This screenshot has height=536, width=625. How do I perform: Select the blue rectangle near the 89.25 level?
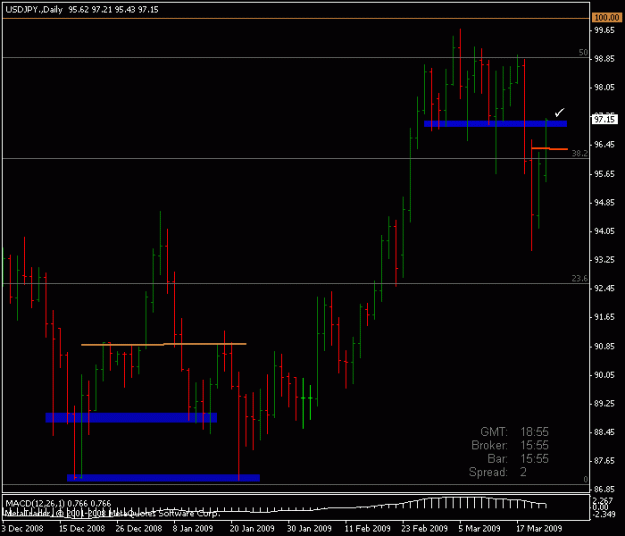pyautogui.click(x=131, y=418)
